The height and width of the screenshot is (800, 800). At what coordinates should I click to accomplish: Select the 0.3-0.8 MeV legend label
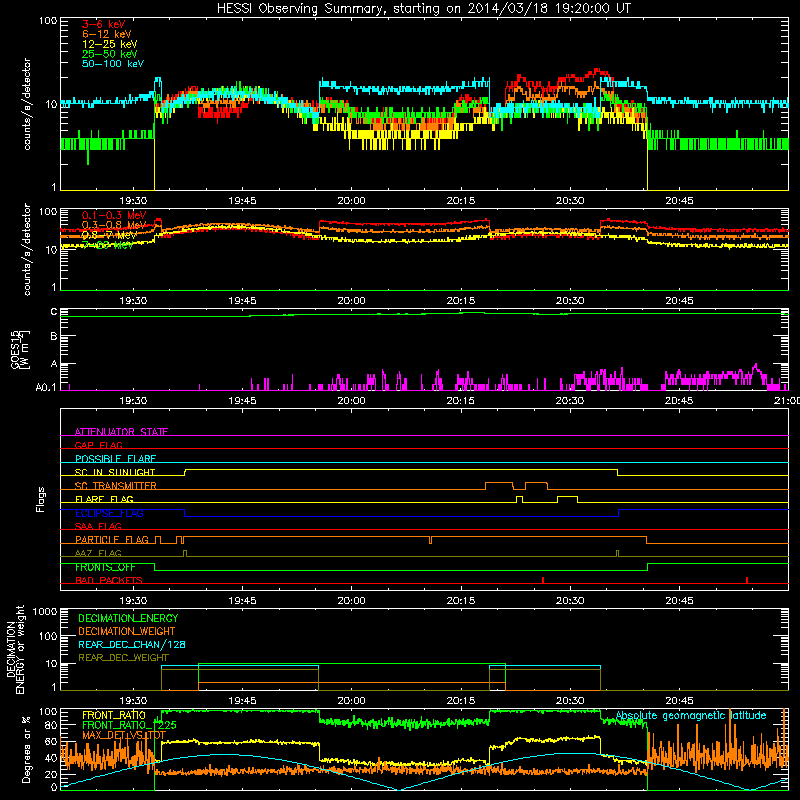tap(114, 225)
